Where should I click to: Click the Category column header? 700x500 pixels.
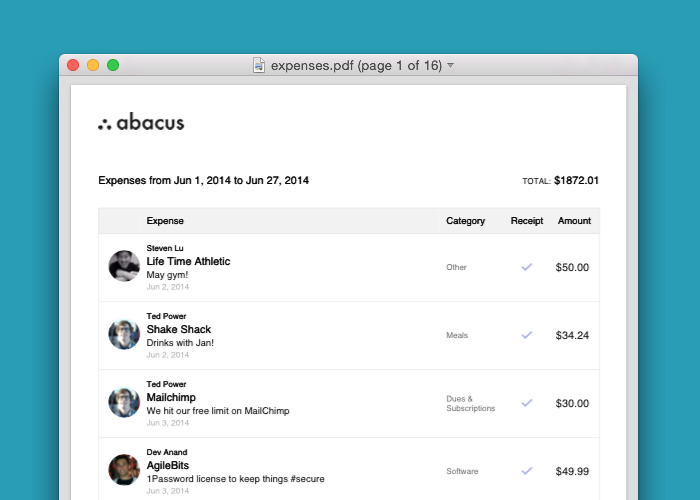coord(465,221)
